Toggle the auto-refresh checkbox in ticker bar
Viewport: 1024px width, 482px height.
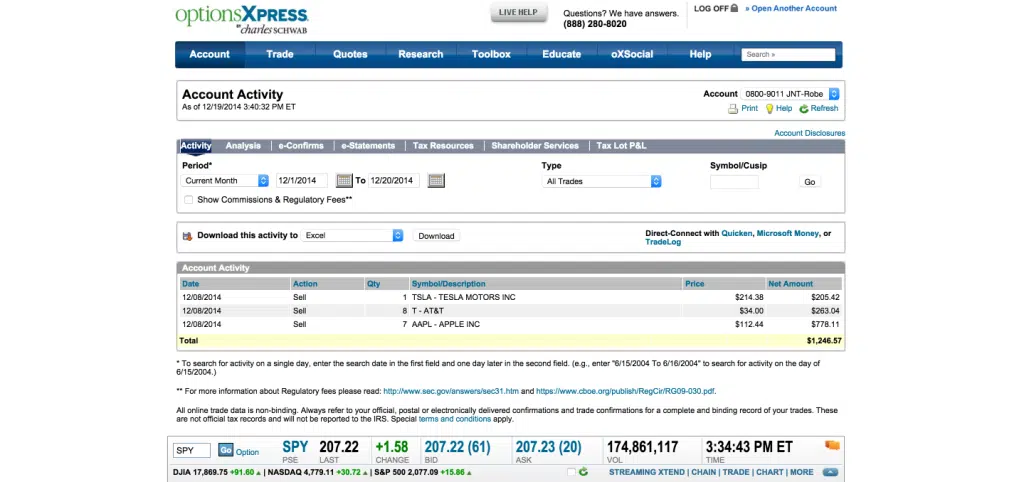coord(571,472)
